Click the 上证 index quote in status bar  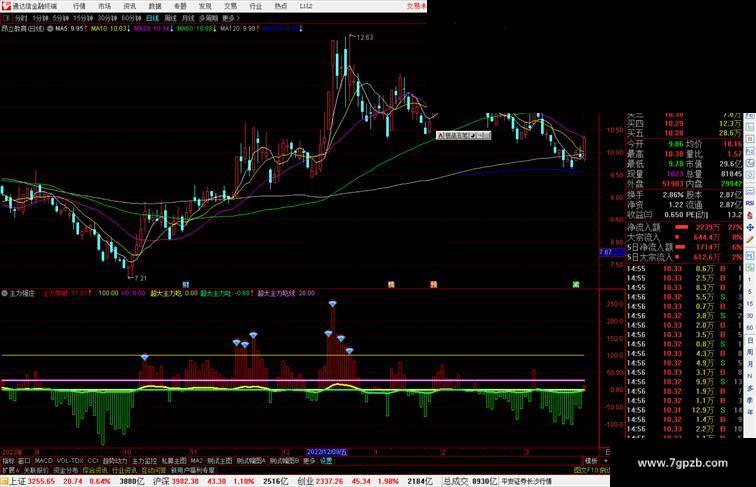pyautogui.click(x=77, y=481)
